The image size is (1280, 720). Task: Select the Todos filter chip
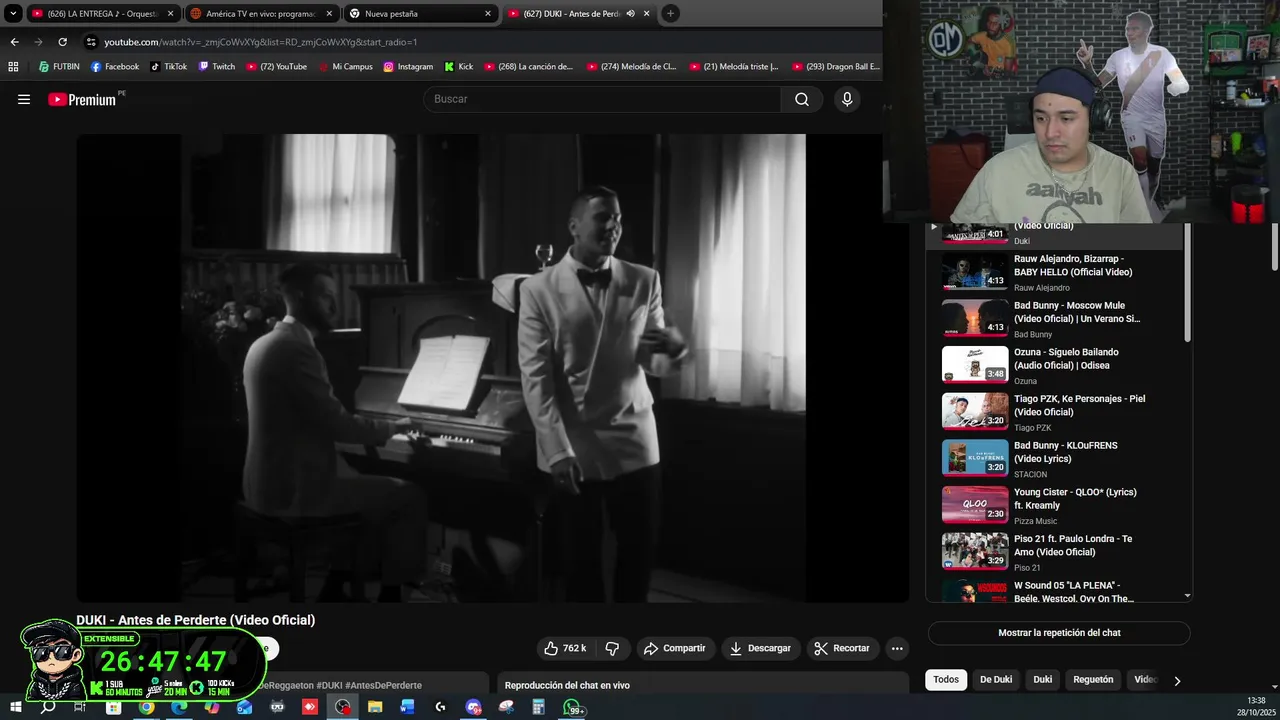[946, 680]
